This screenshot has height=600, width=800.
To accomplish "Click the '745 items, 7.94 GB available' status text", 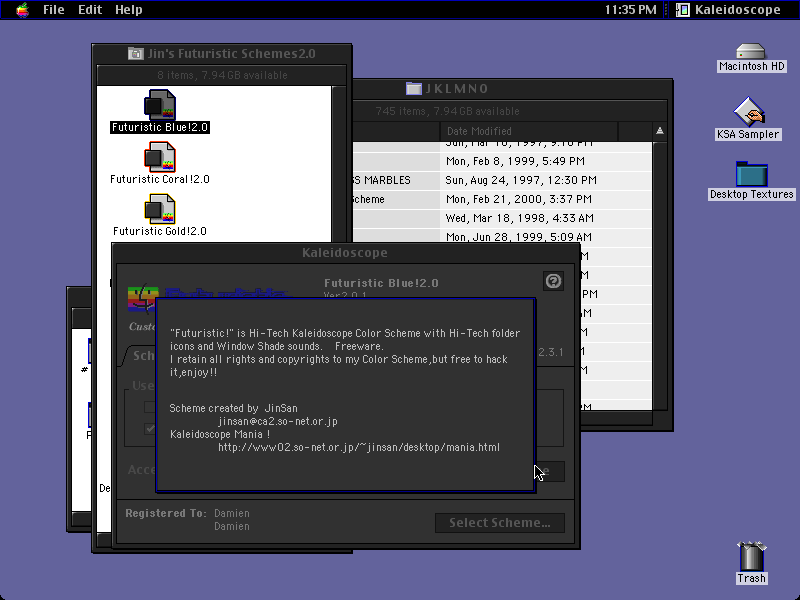I will click(x=447, y=111).
